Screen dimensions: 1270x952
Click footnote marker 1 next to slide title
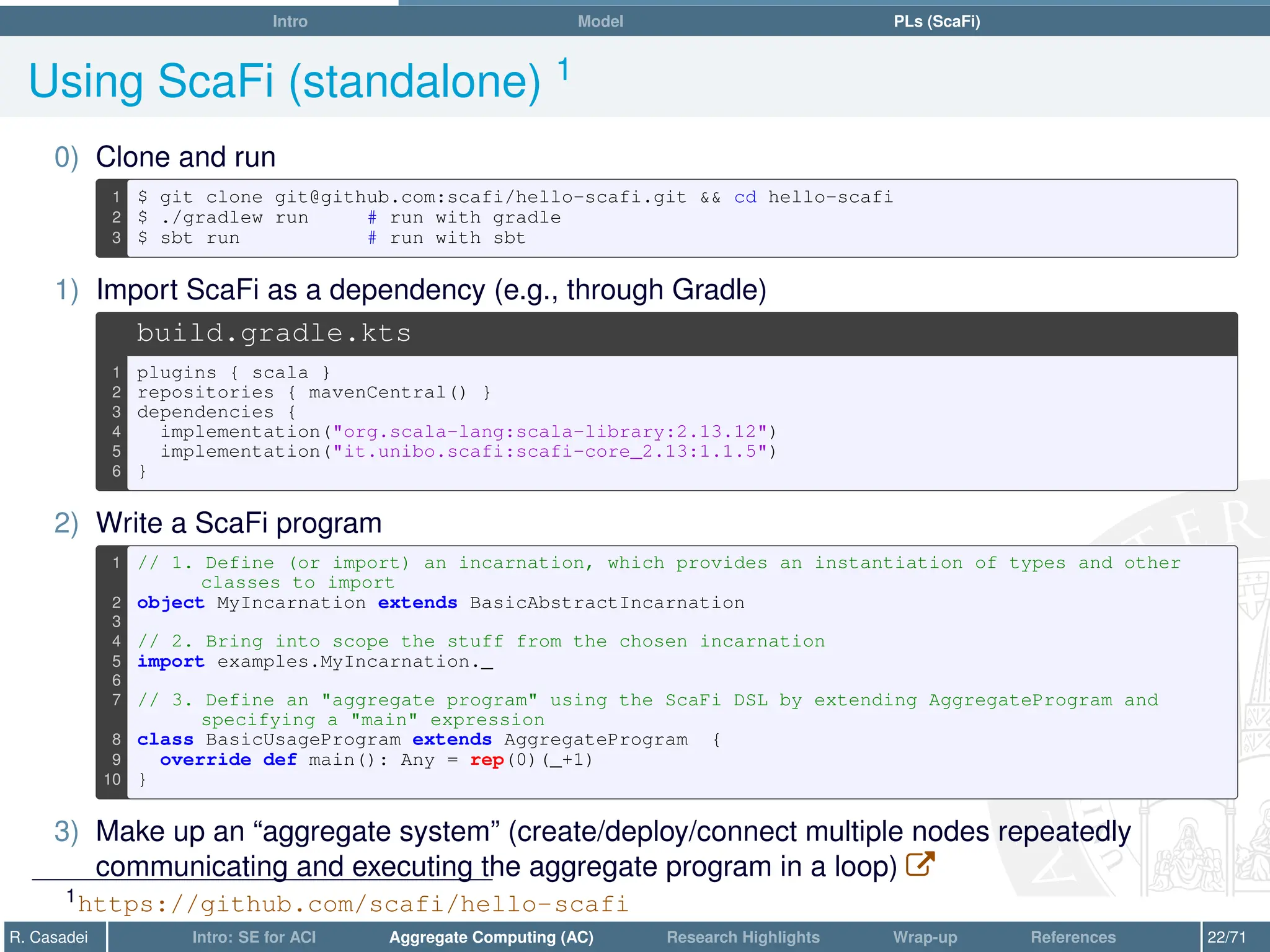pyautogui.click(x=563, y=68)
